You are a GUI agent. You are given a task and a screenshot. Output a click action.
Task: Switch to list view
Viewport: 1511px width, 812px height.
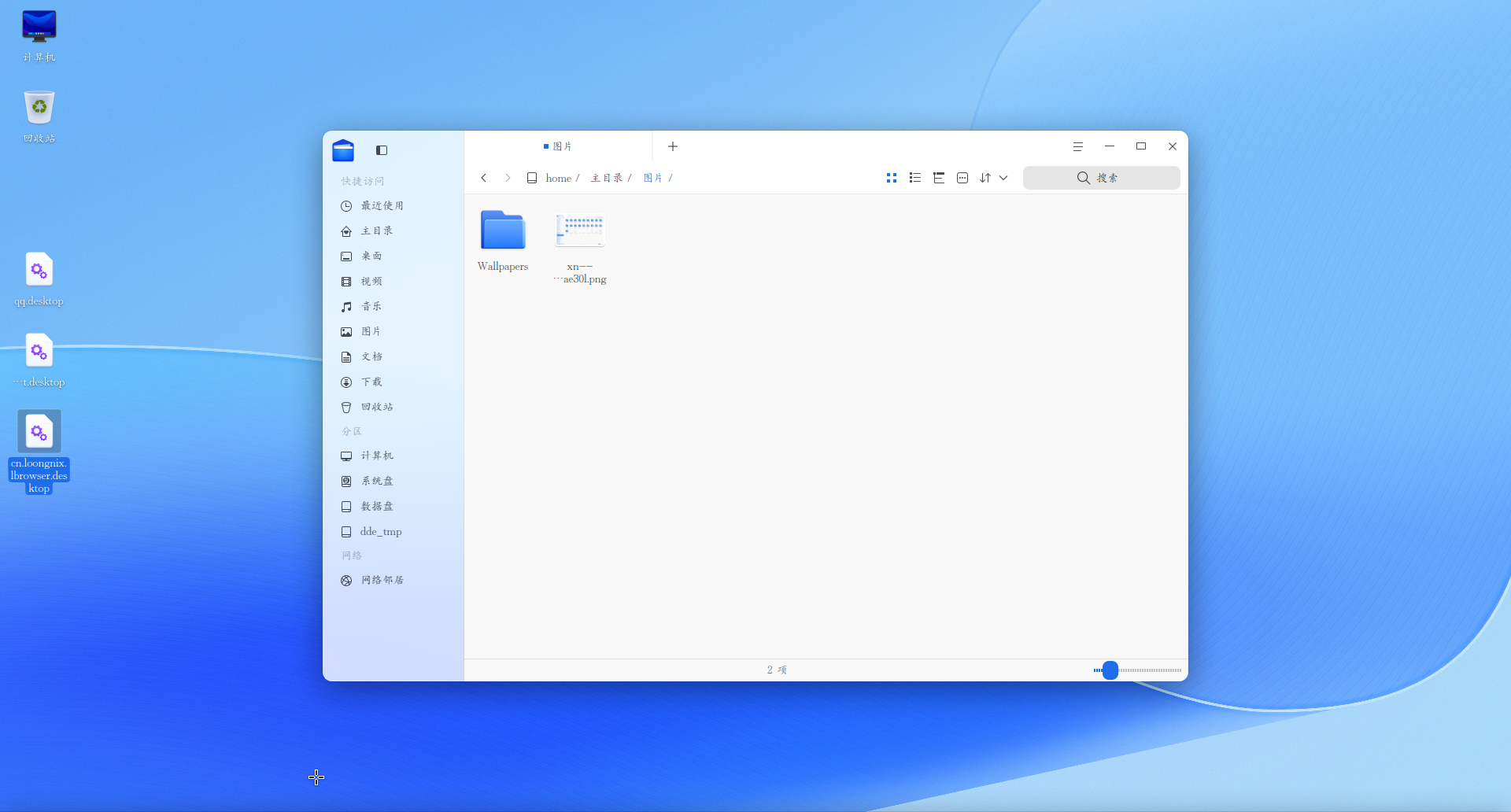(x=915, y=178)
